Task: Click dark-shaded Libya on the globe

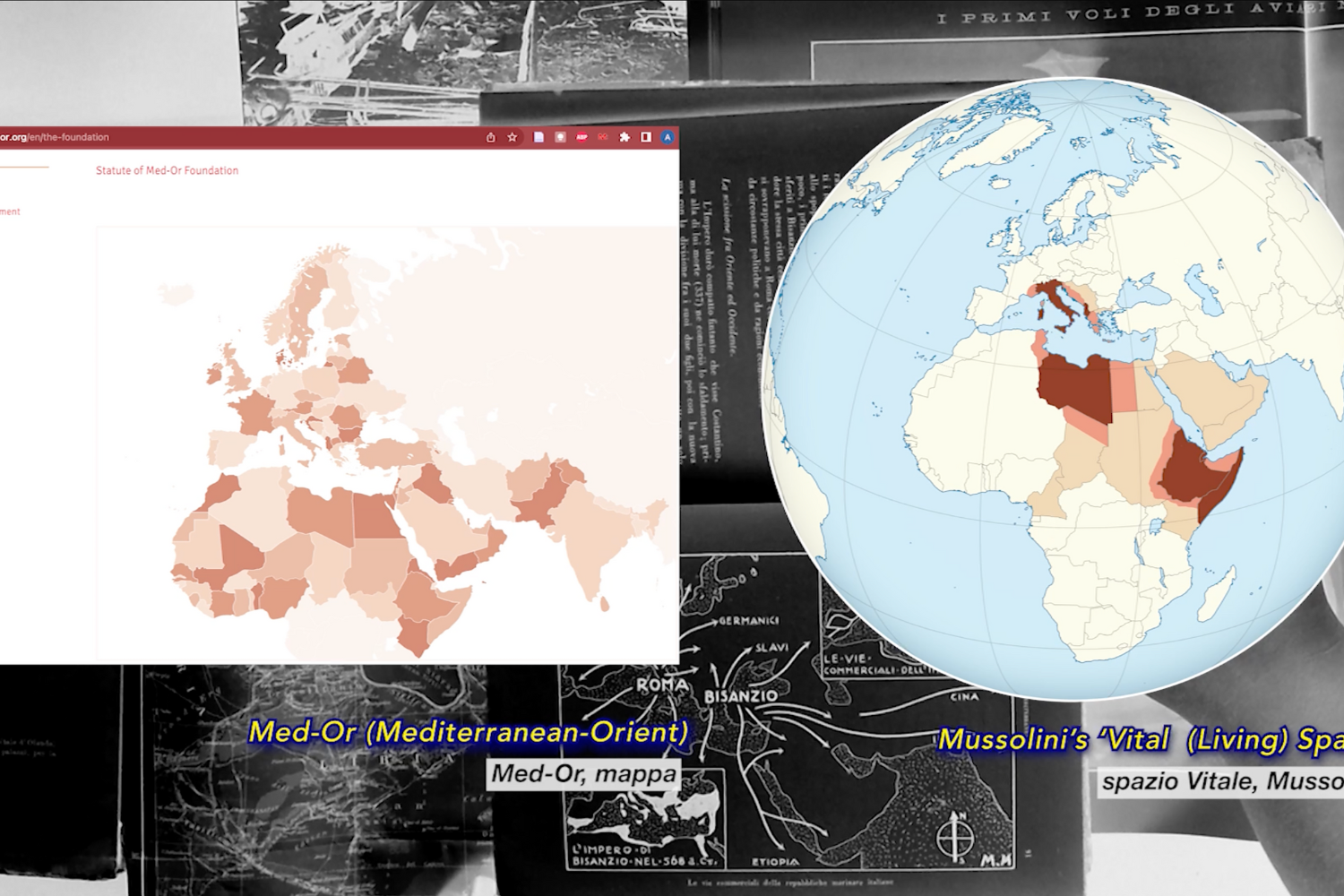Action: click(x=1075, y=385)
